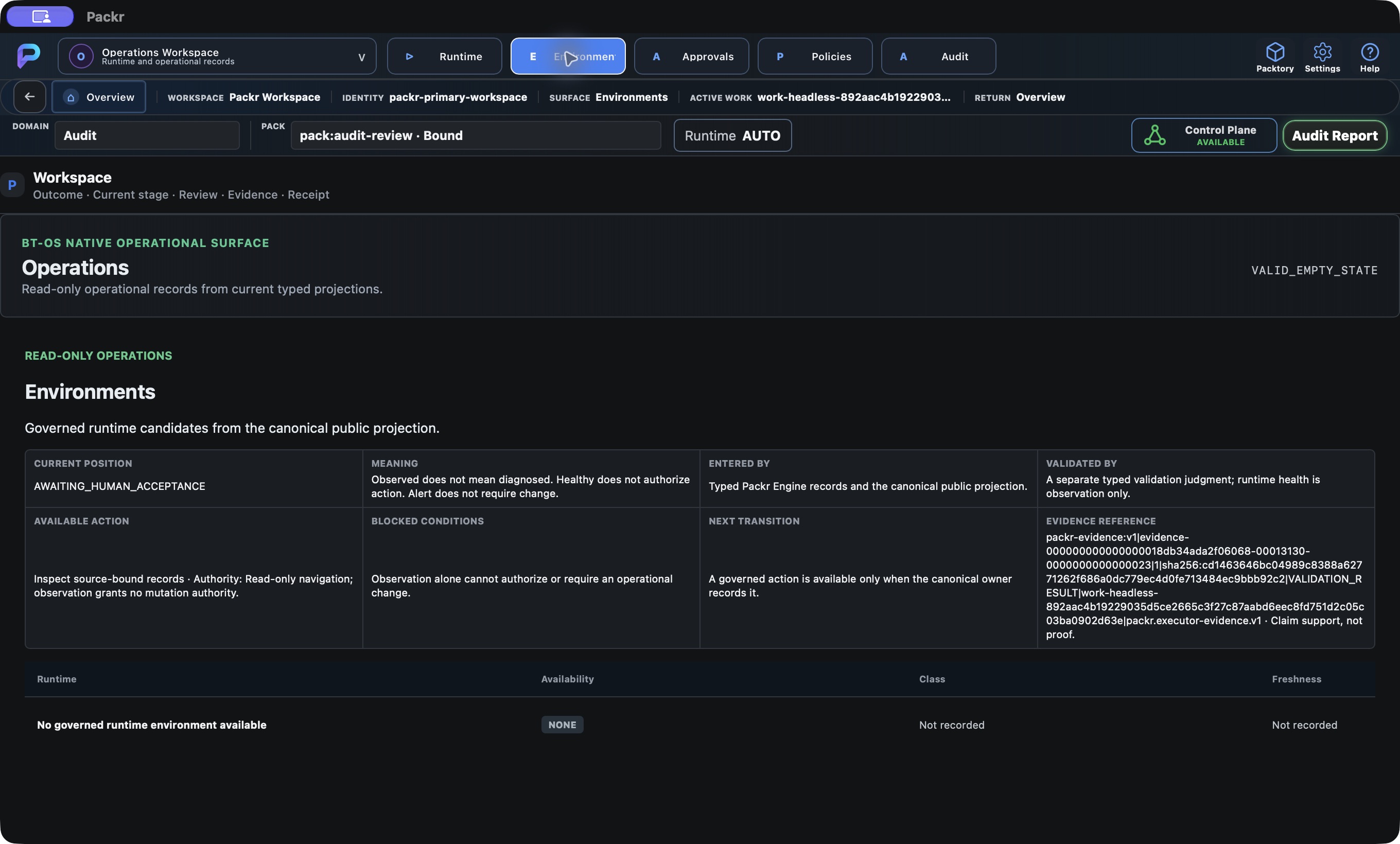Click Not recorded under Class
This screenshot has height=844, width=1400.
coord(952,725)
